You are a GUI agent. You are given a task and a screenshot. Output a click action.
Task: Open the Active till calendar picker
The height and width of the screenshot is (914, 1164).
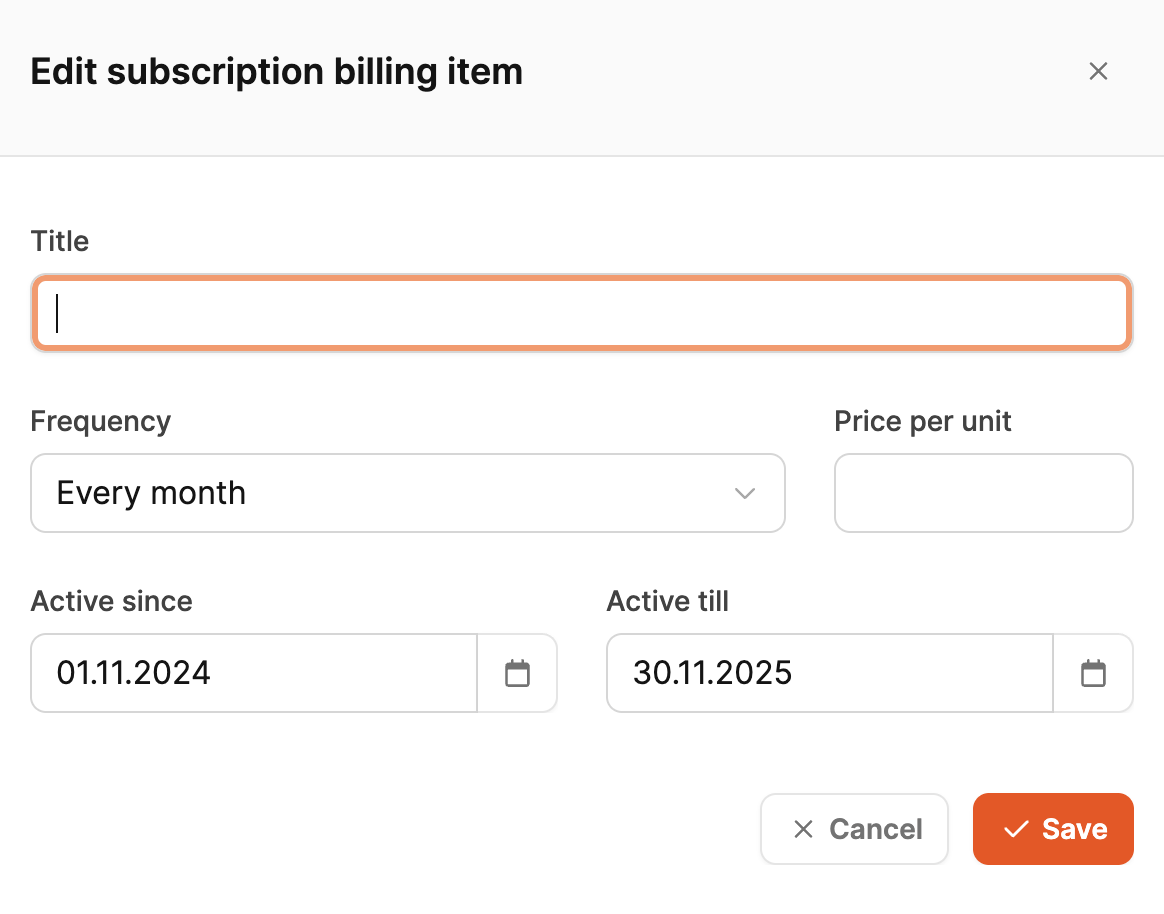[1093, 673]
